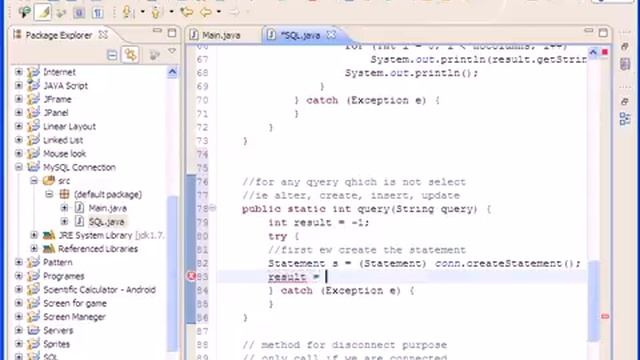Click Package Explorer scrollbar up arrow

tap(172, 72)
